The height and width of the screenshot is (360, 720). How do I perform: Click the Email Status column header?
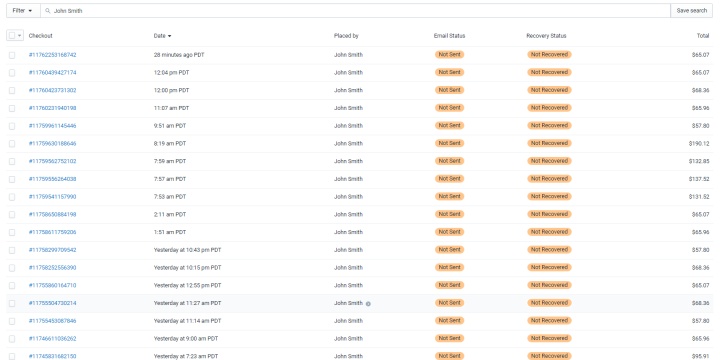450,36
